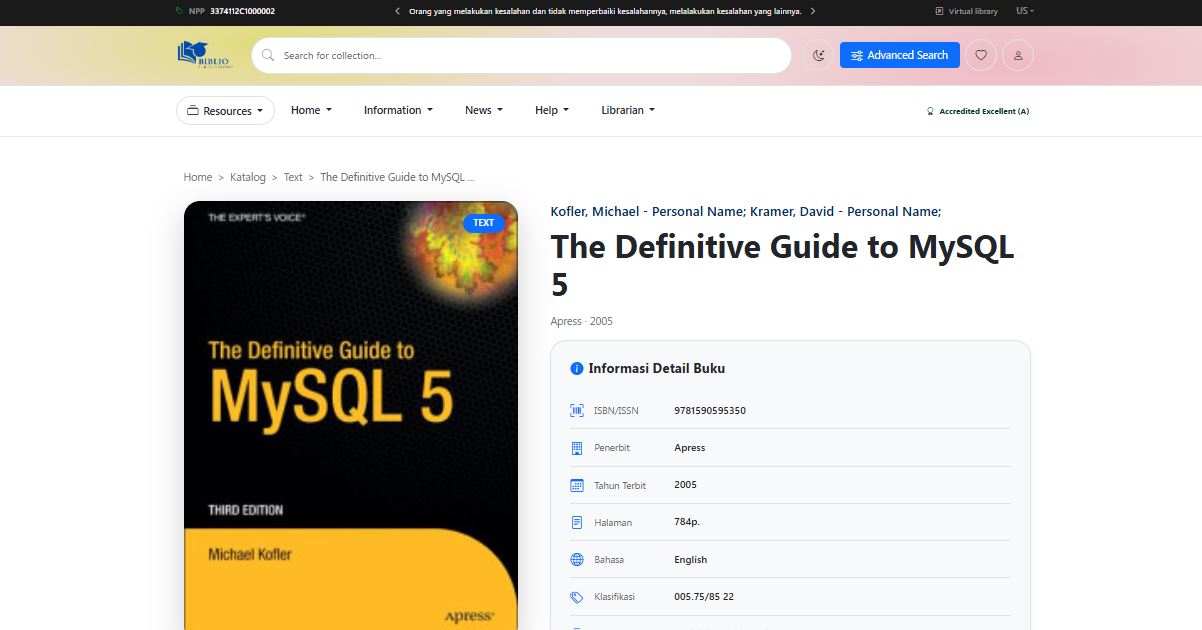1202x630 pixels.
Task: Click the magnifier icon in the search bar
Action: (268, 56)
